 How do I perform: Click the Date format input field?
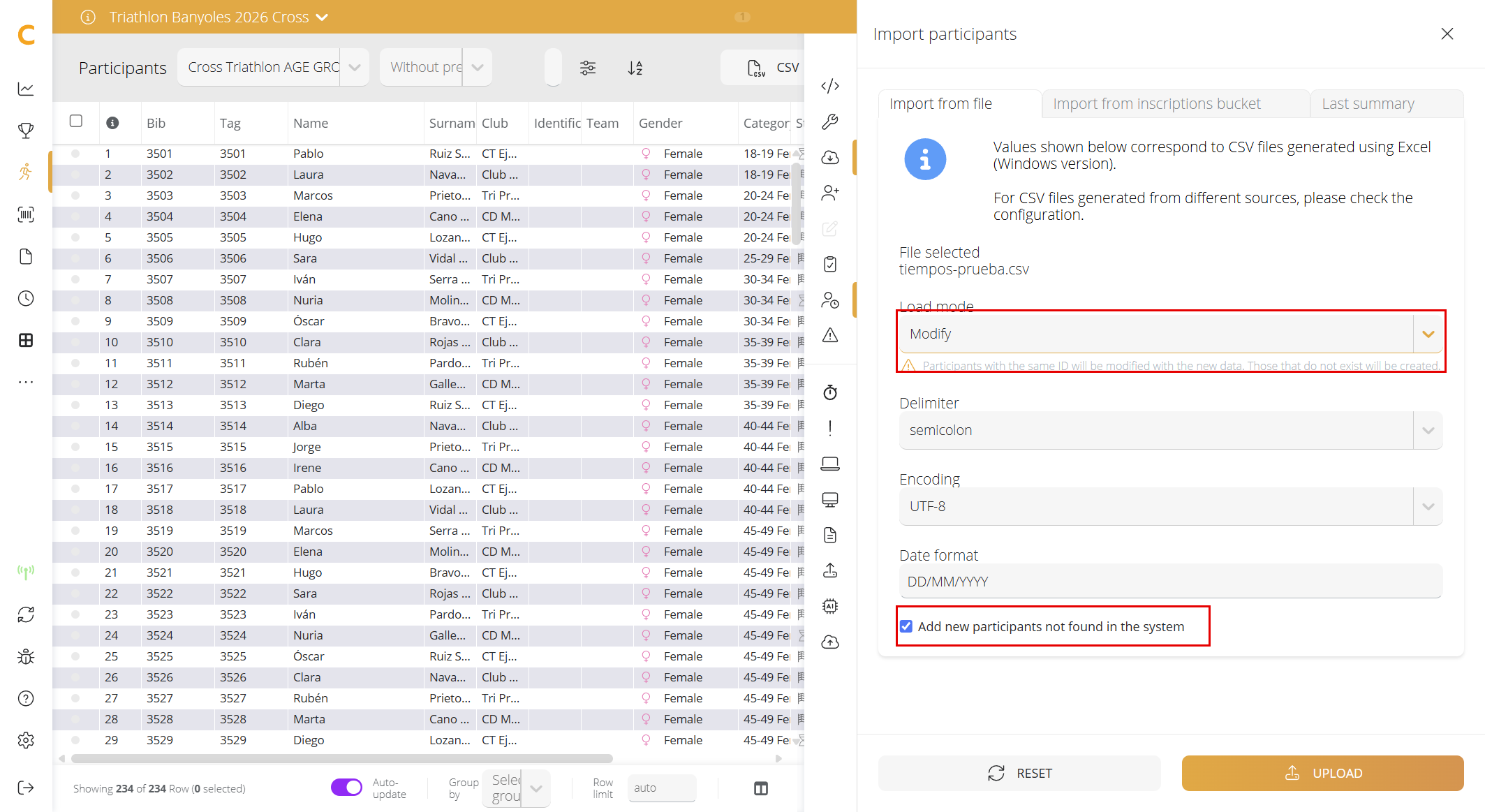[x=1170, y=582]
